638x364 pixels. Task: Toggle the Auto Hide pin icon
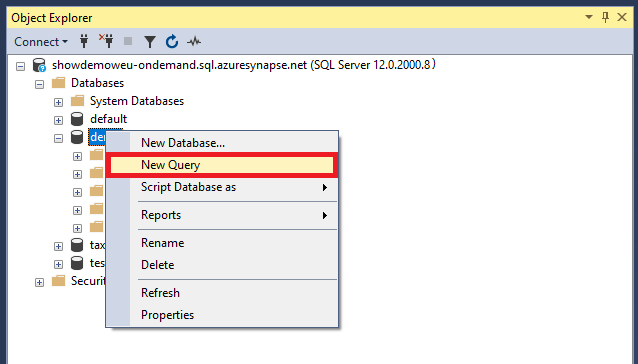(605, 17)
